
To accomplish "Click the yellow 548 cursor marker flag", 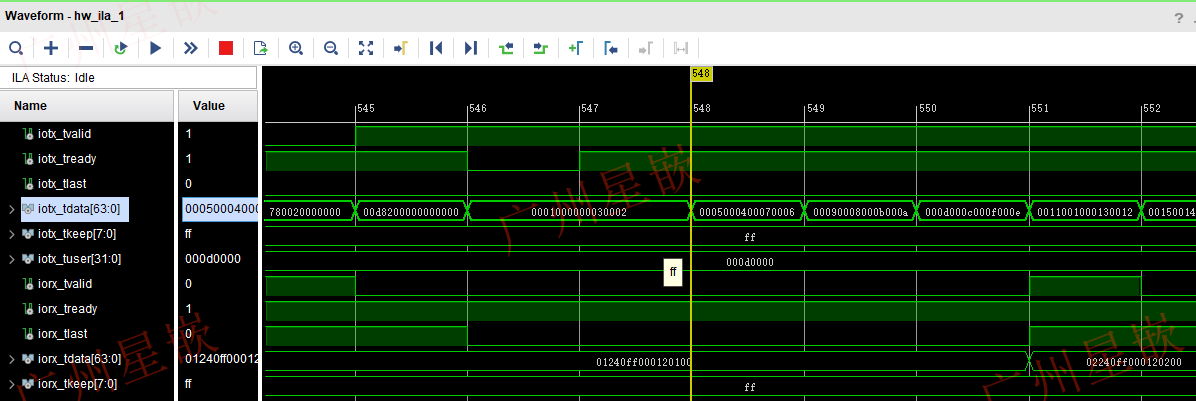I will (x=700, y=74).
